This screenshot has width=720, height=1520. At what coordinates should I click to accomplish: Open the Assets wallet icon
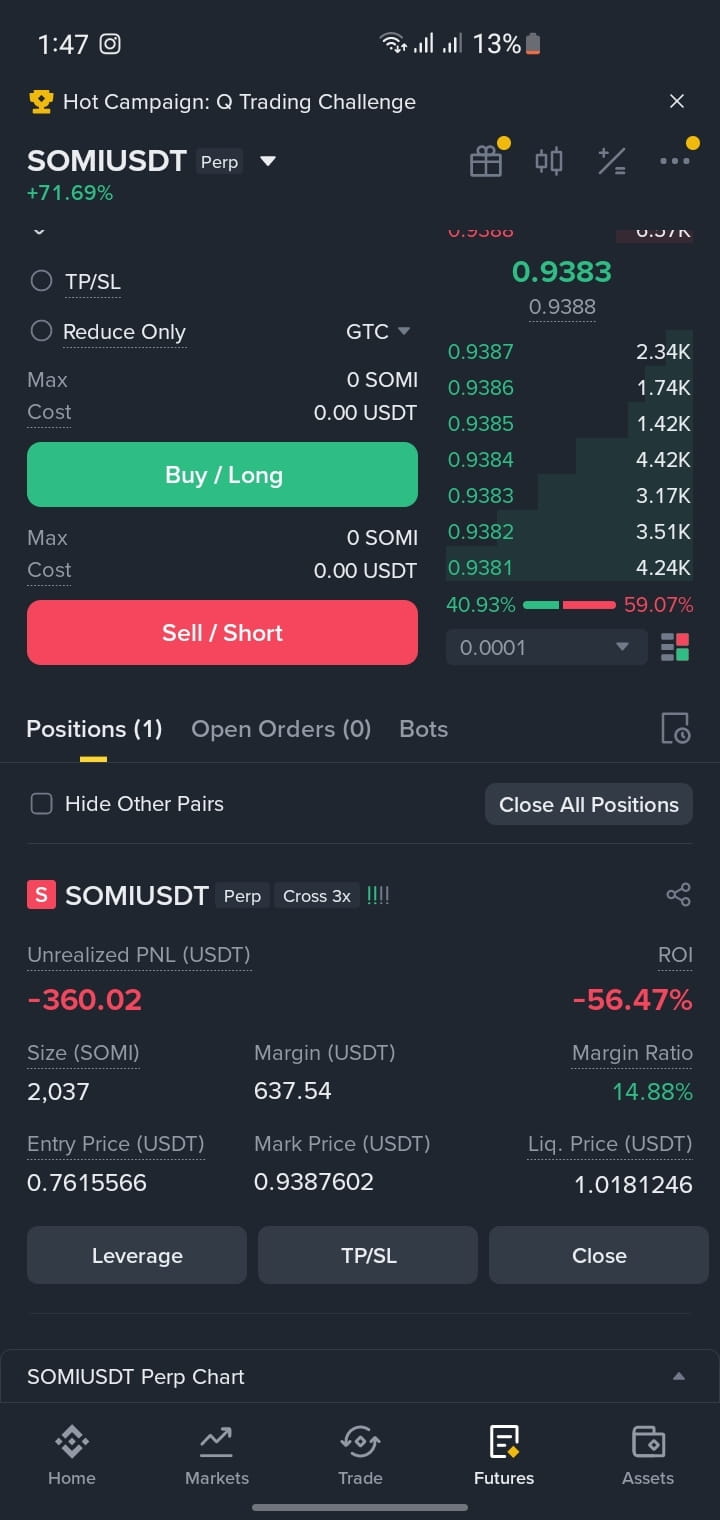click(x=648, y=1441)
